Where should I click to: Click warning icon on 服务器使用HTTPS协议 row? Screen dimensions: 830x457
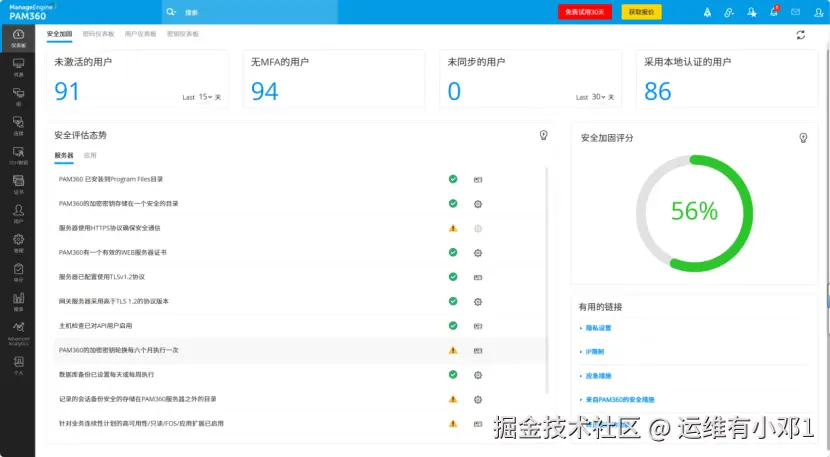[x=453, y=228]
